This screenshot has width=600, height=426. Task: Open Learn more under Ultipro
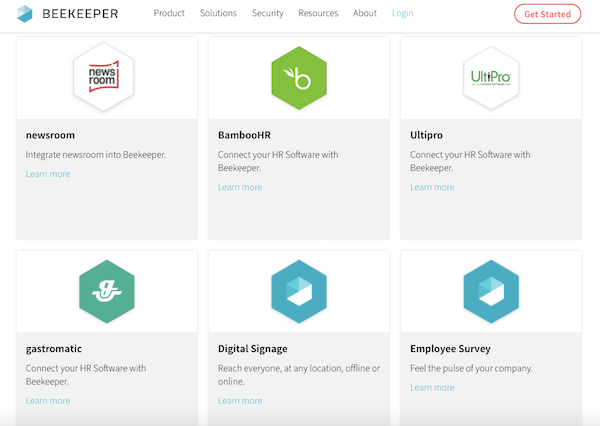(432, 187)
